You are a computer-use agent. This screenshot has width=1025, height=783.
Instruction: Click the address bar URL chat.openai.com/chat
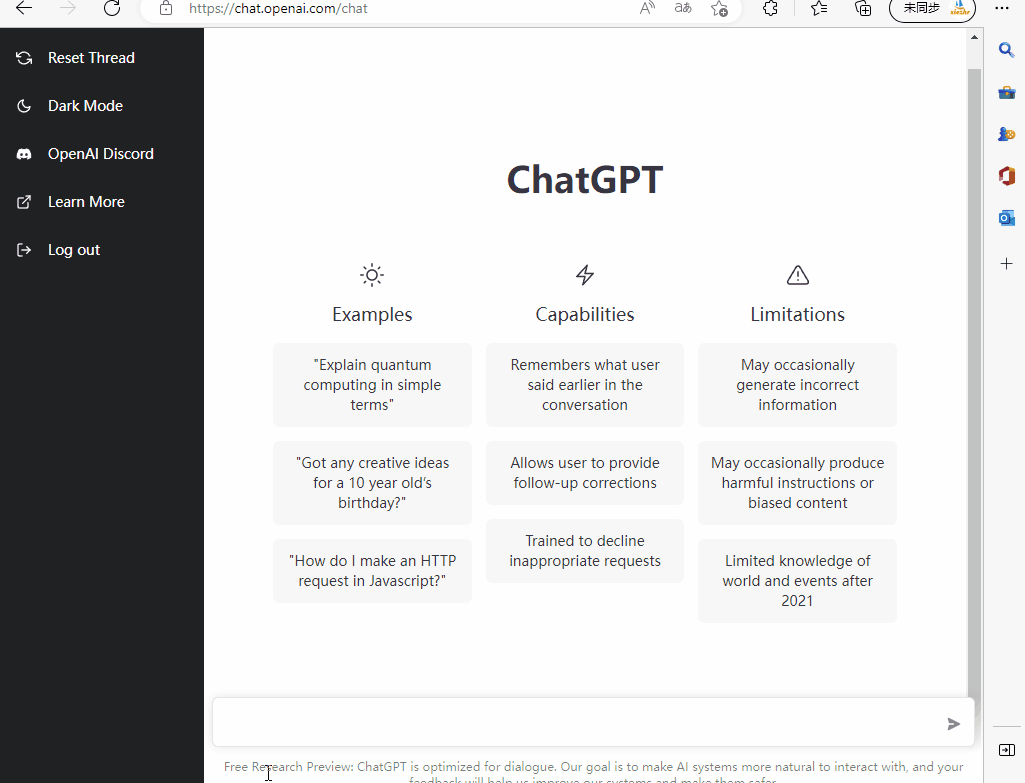click(x=278, y=8)
